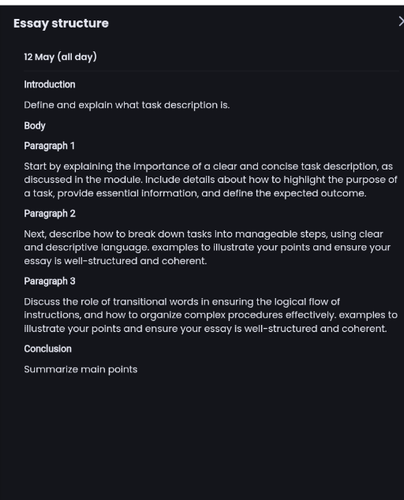Click the Body heading
Image resolution: width=404 pixels, height=500 pixels.
click(35, 126)
